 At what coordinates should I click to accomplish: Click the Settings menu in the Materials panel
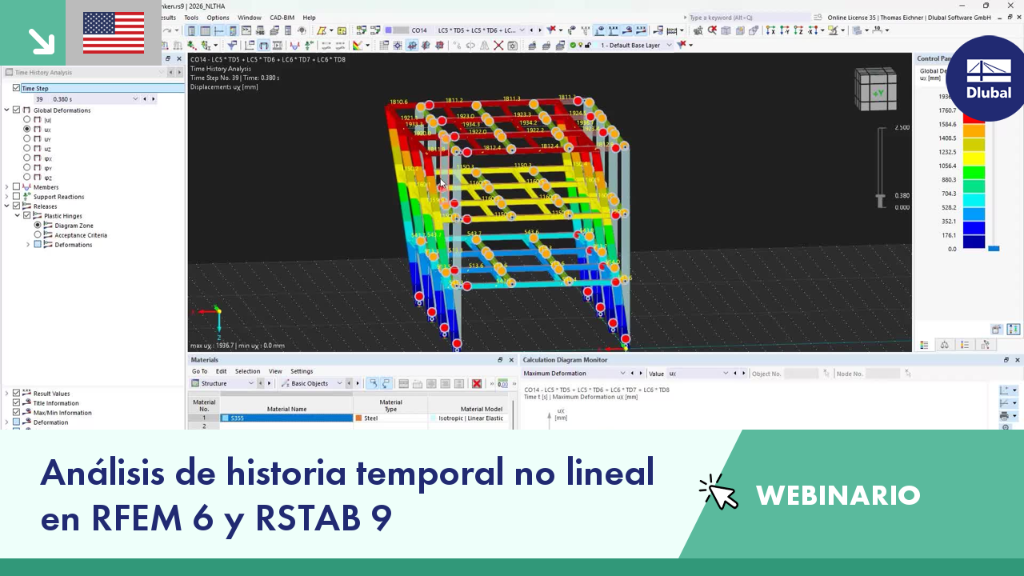pyautogui.click(x=302, y=371)
